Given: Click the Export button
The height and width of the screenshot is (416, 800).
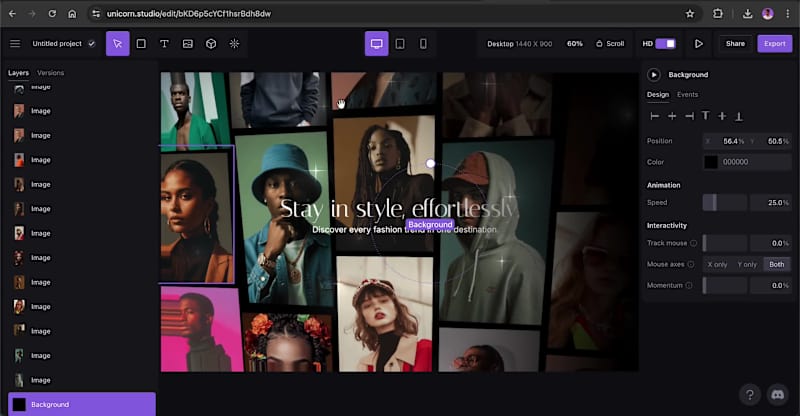Looking at the screenshot, I should [774, 44].
